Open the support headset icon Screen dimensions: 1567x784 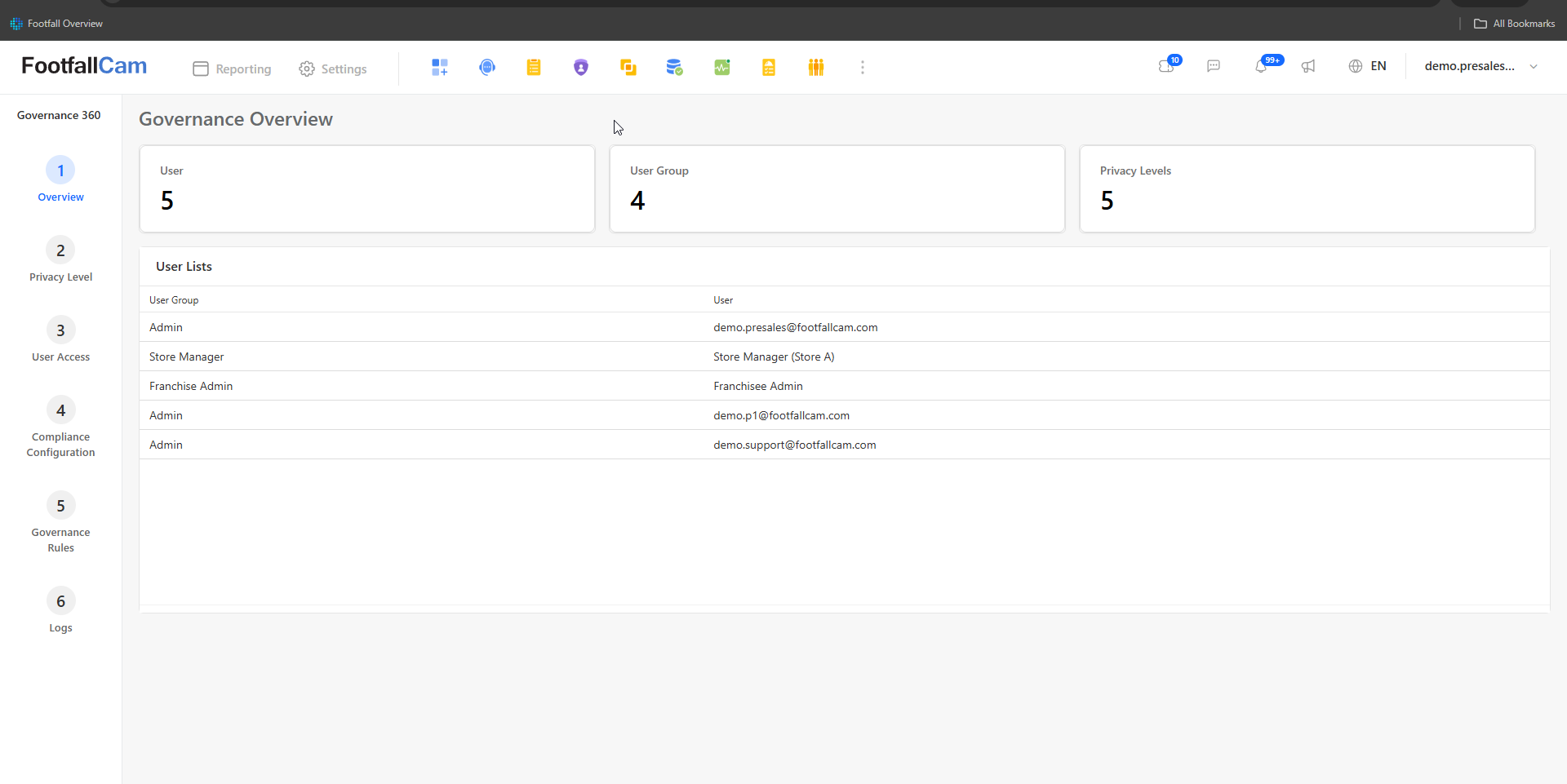point(487,67)
